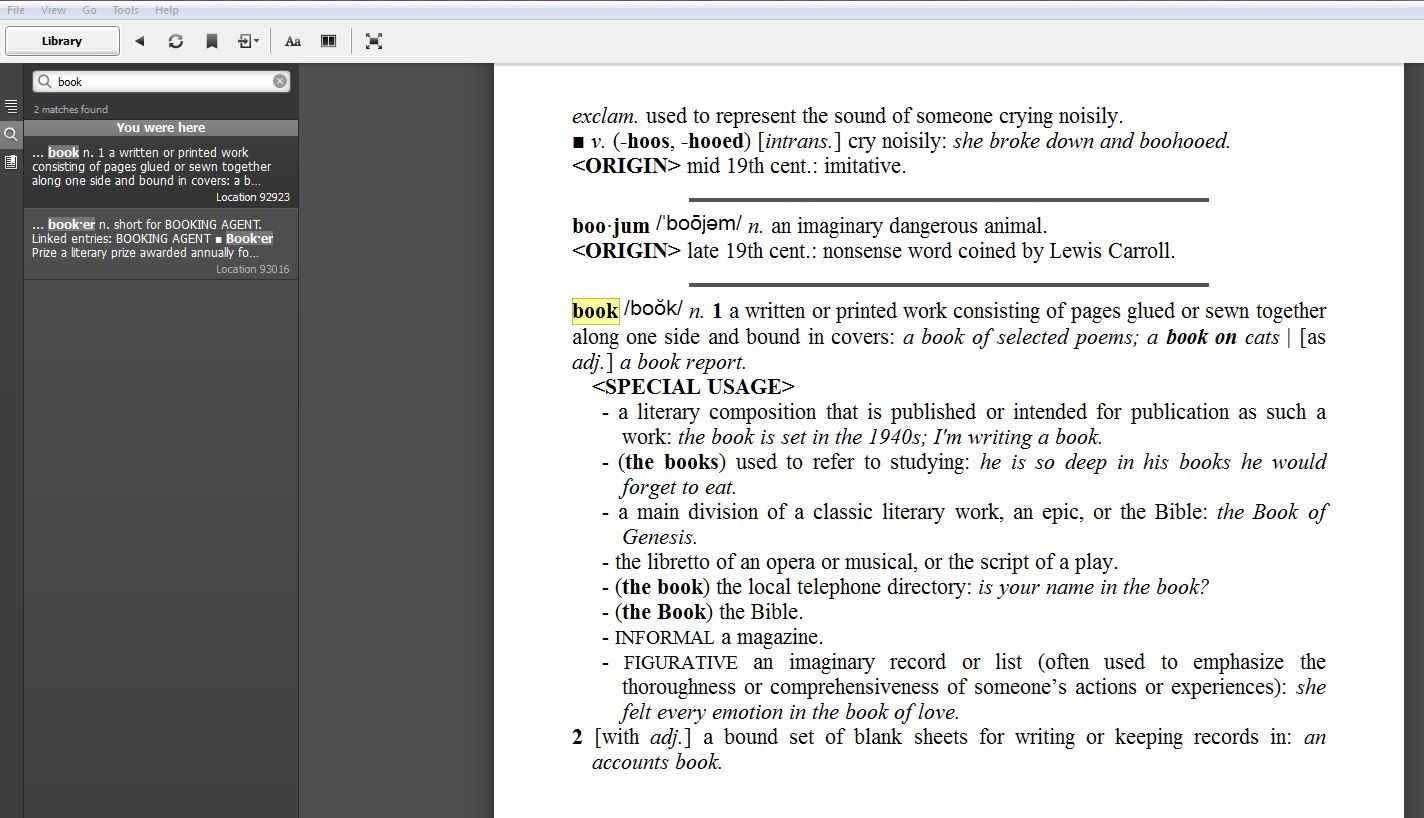Open the 'book·er' result at Location 93016
The height and width of the screenshot is (818, 1424).
point(161,245)
